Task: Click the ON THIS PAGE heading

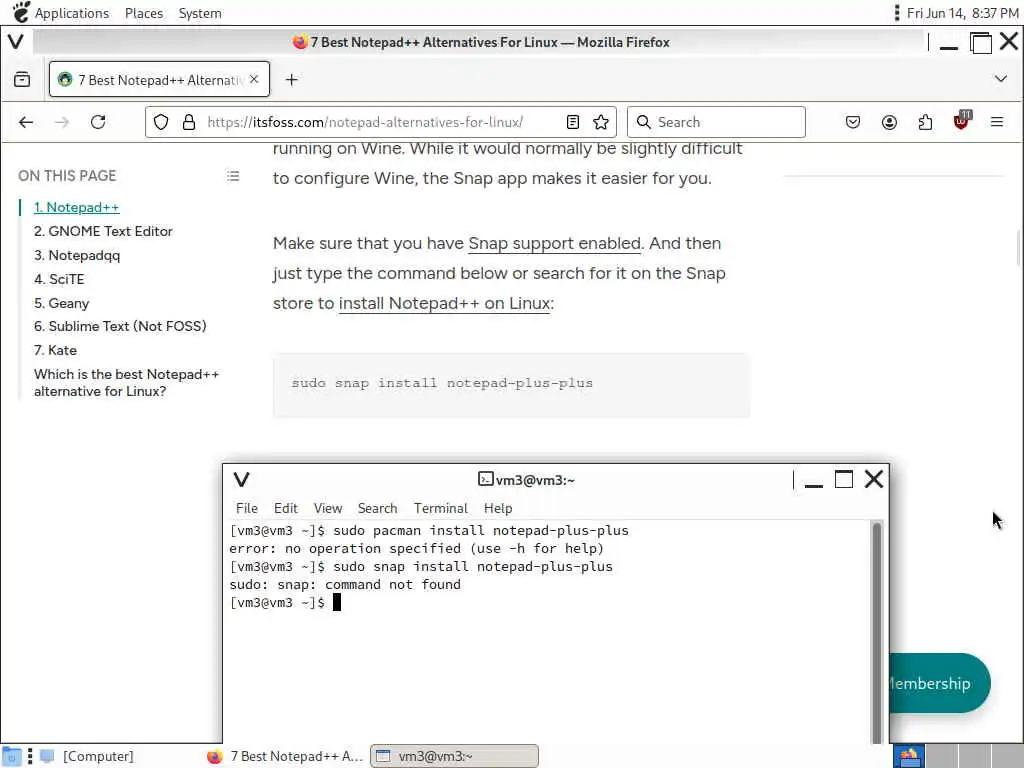Action: tap(67, 176)
